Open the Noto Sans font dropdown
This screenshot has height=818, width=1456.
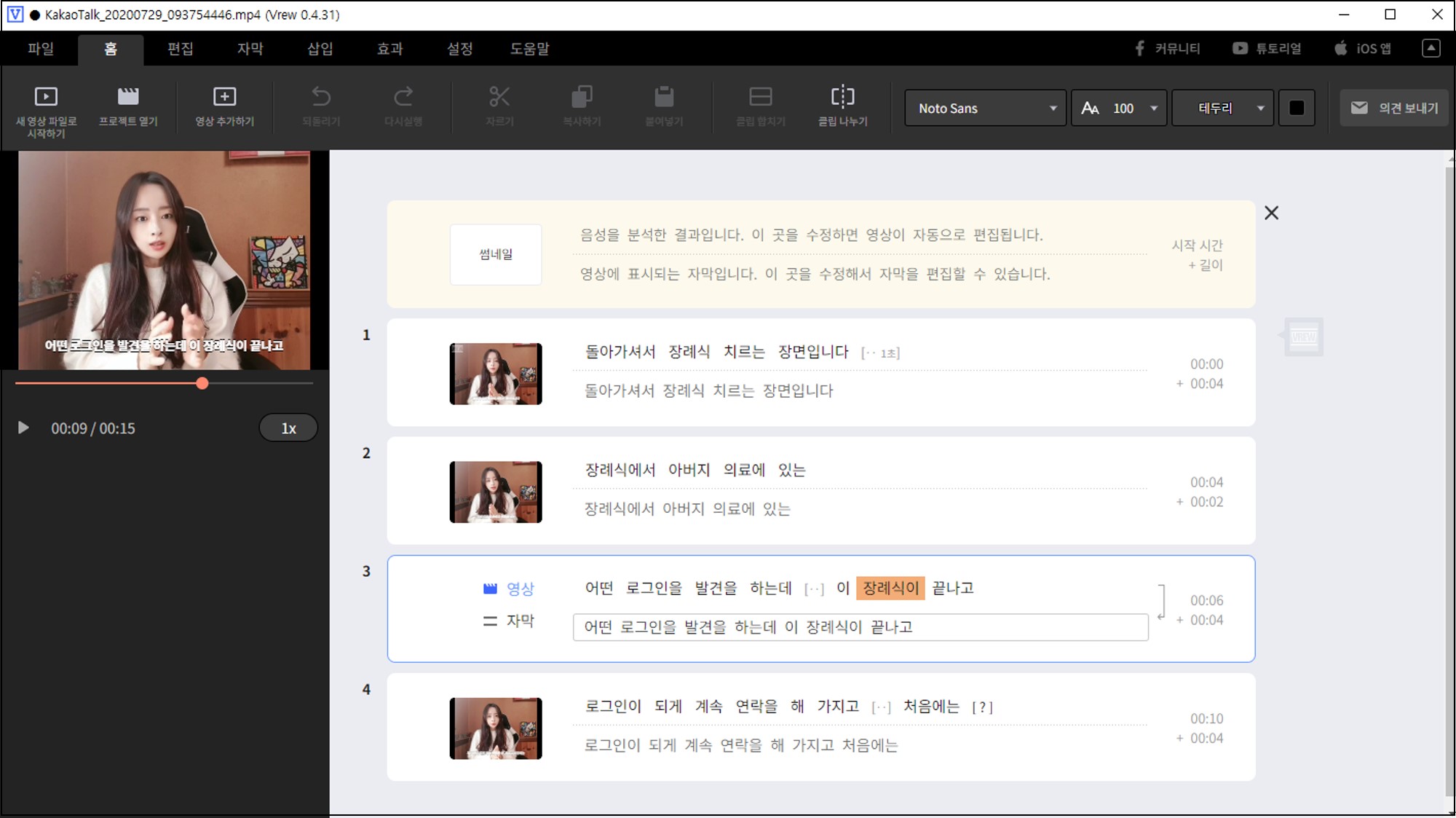(985, 108)
